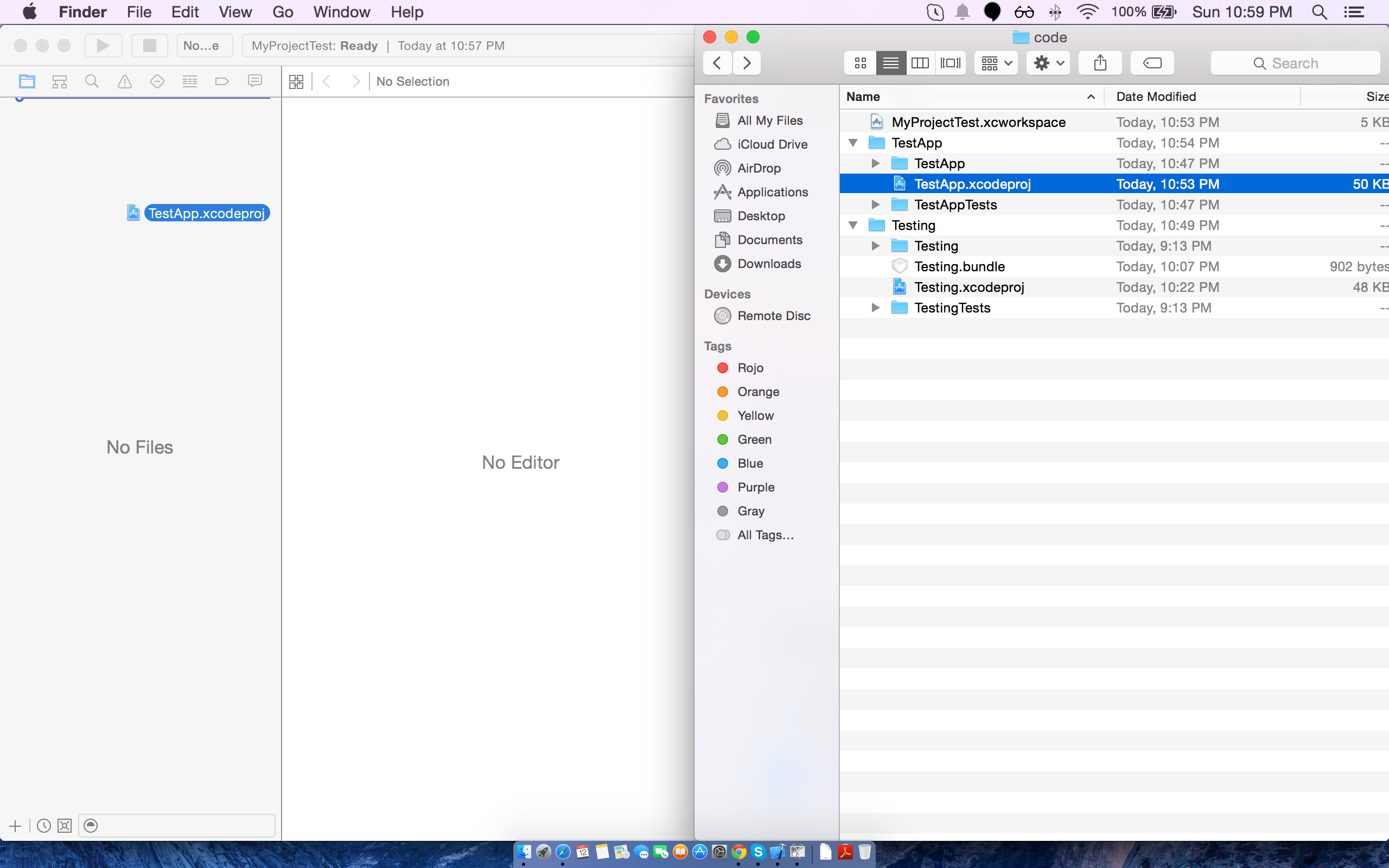Select MyProjectTest.xcworkspace file
Image resolution: width=1389 pixels, height=868 pixels.
pyautogui.click(x=1114, y=122)
